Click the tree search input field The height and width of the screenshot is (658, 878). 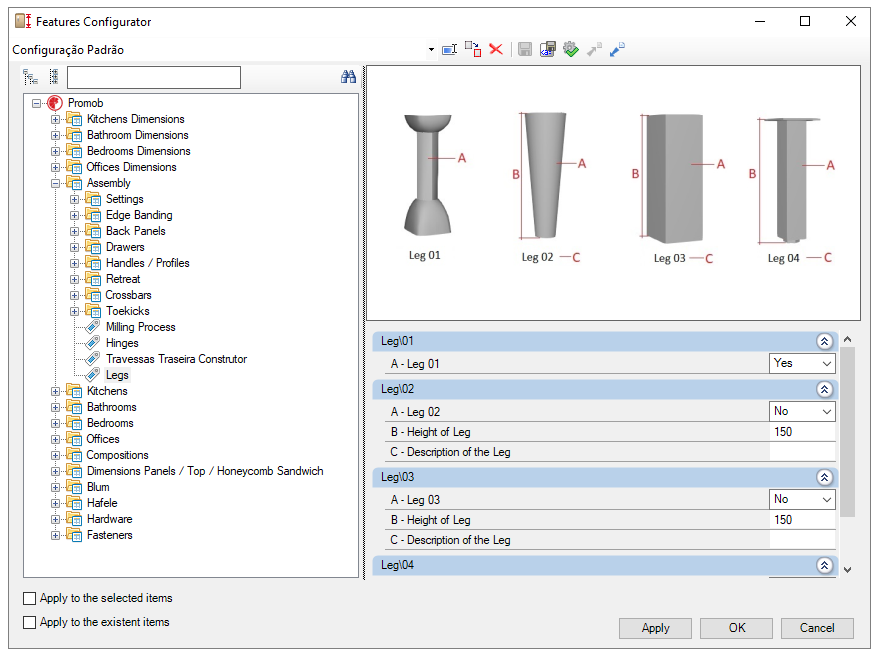click(154, 77)
